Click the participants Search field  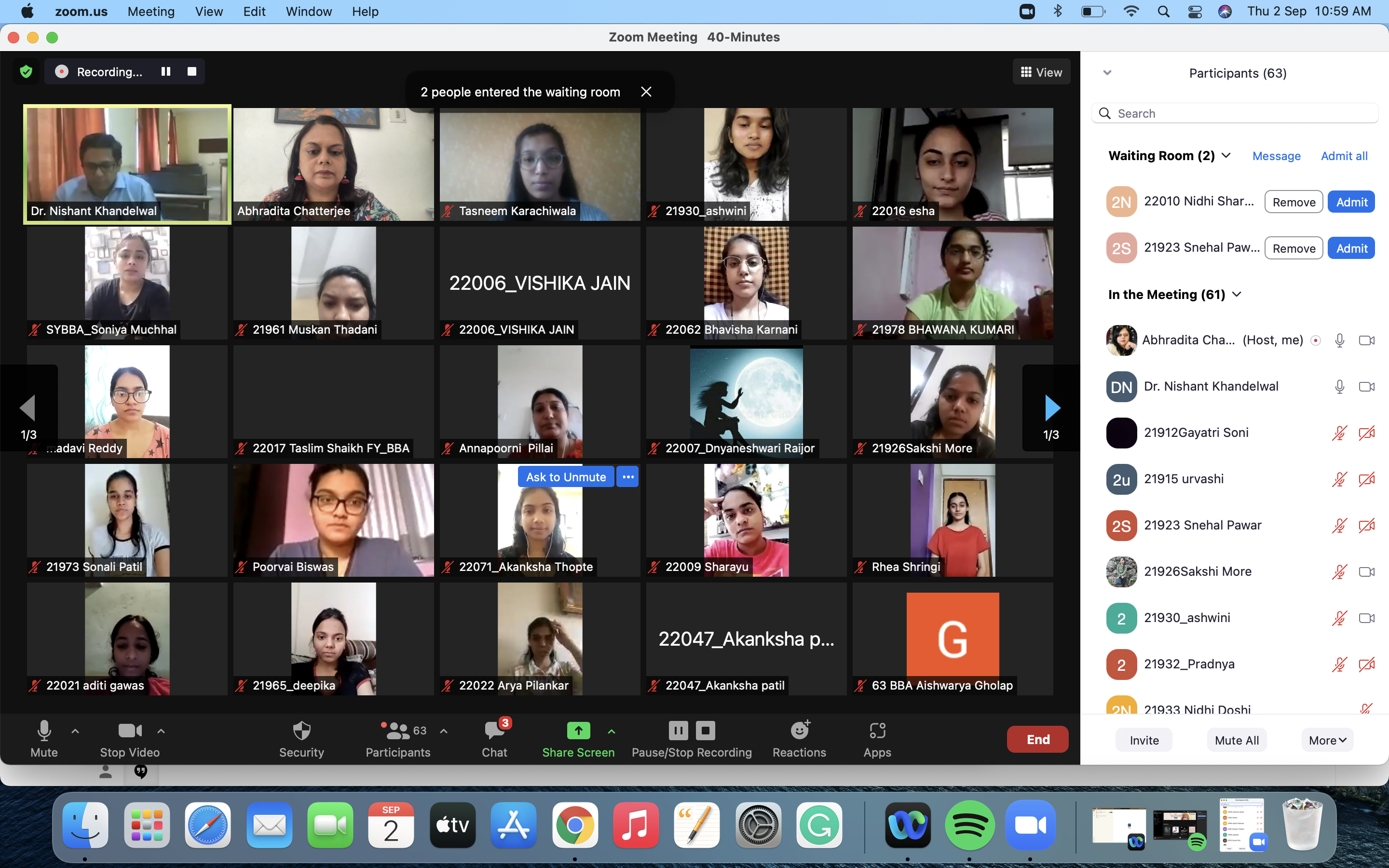pyautogui.click(x=1234, y=113)
